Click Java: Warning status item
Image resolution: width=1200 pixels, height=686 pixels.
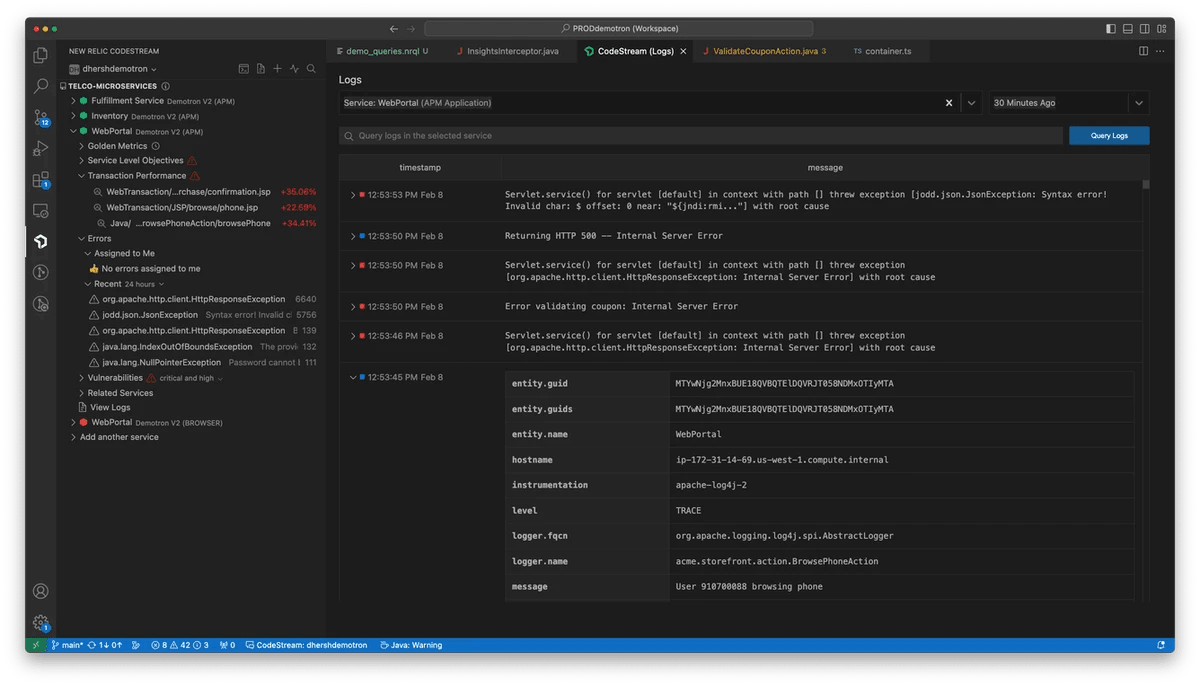point(411,645)
